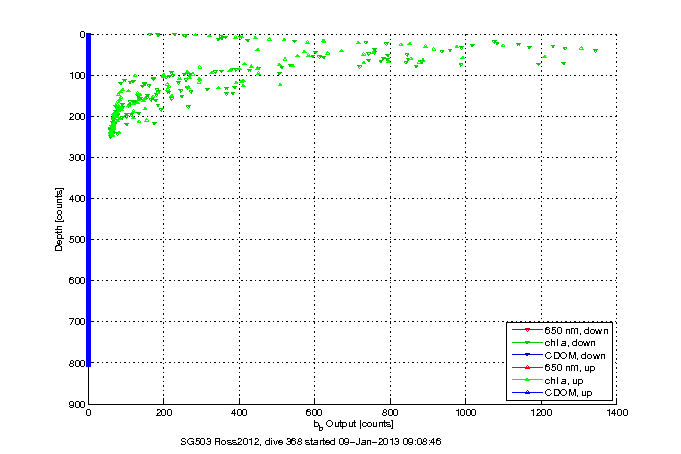Screen dimensions: 681x454
Task: Click y-axis tick label '700'
Action: [x=77, y=322]
